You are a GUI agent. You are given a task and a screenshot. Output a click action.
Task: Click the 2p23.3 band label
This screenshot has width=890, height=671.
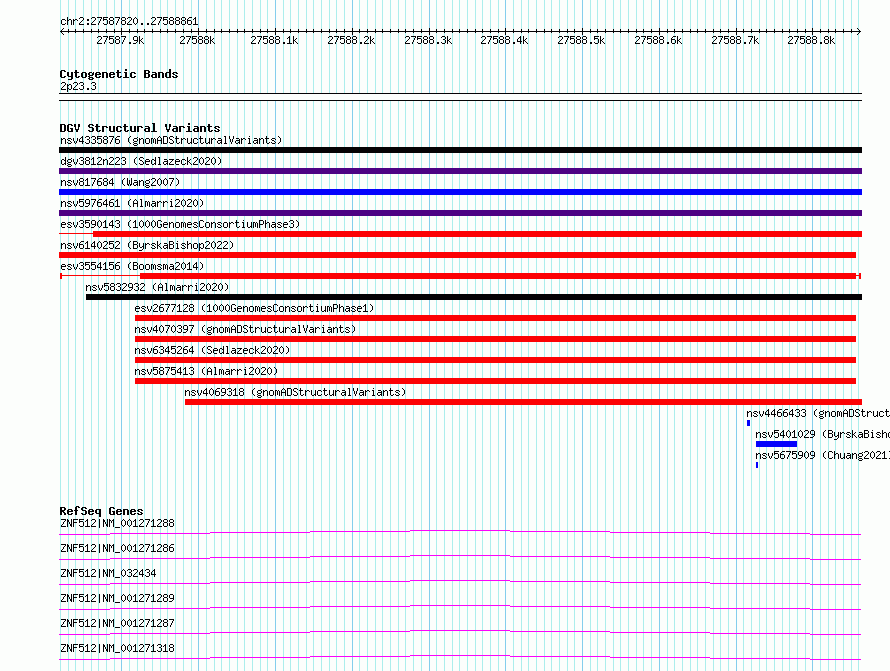tap(78, 86)
